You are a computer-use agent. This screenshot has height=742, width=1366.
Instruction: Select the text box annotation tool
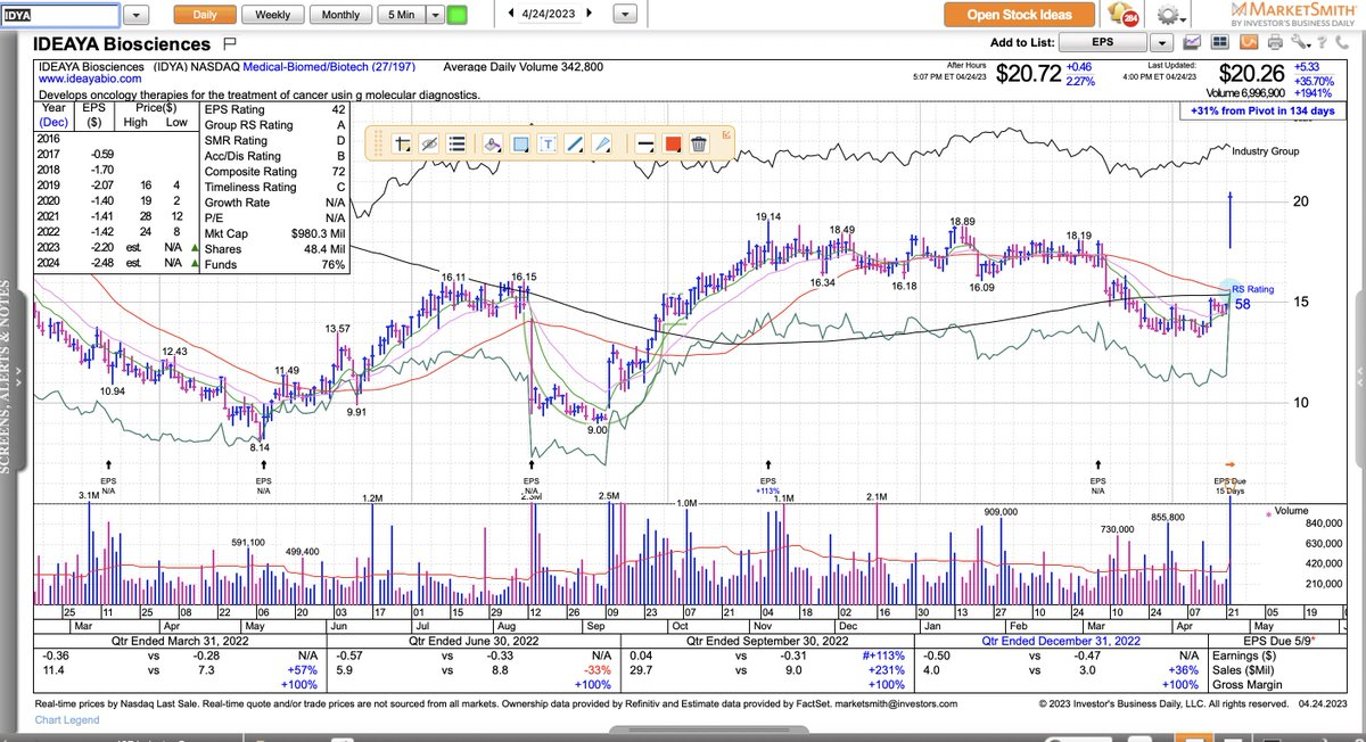pyautogui.click(x=547, y=144)
